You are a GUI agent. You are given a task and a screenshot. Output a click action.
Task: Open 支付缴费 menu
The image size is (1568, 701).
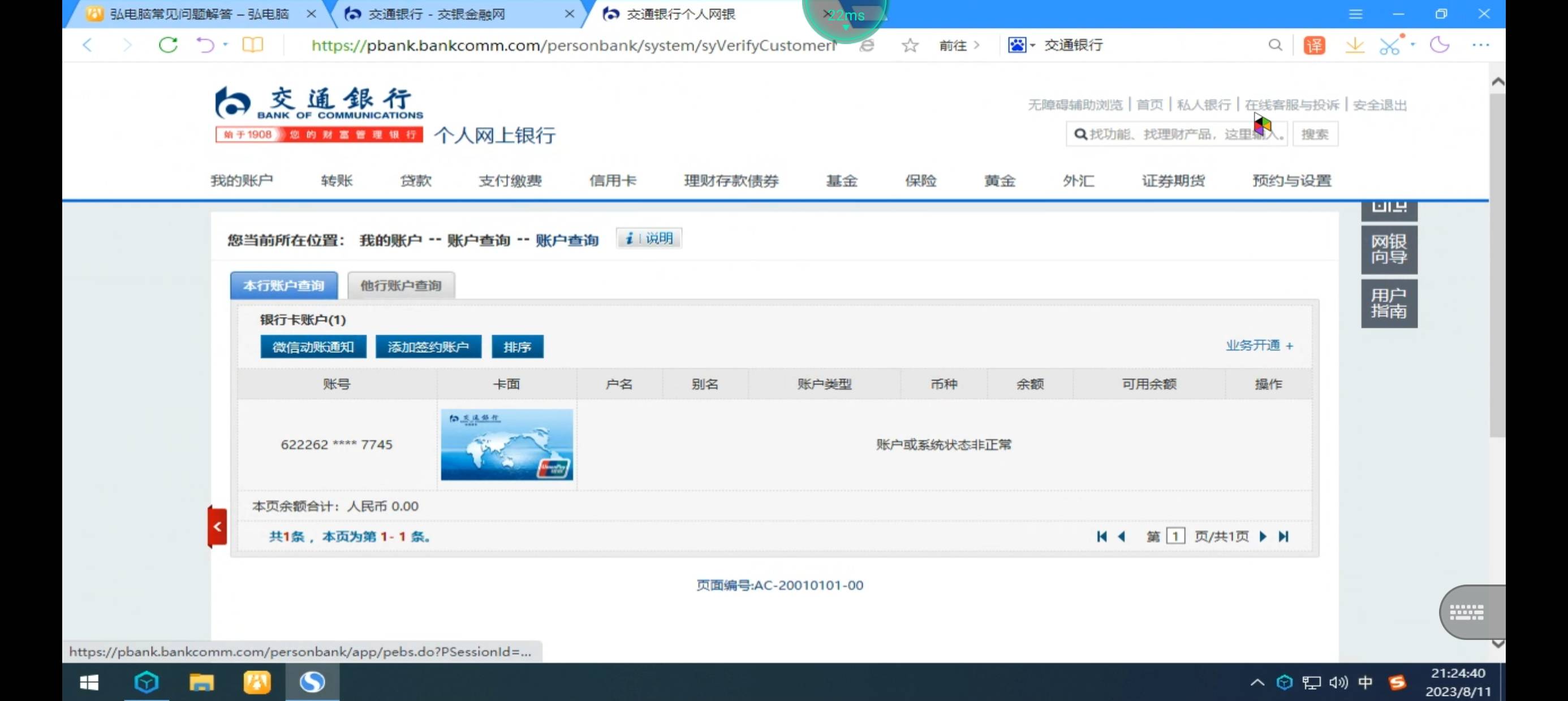coord(510,180)
